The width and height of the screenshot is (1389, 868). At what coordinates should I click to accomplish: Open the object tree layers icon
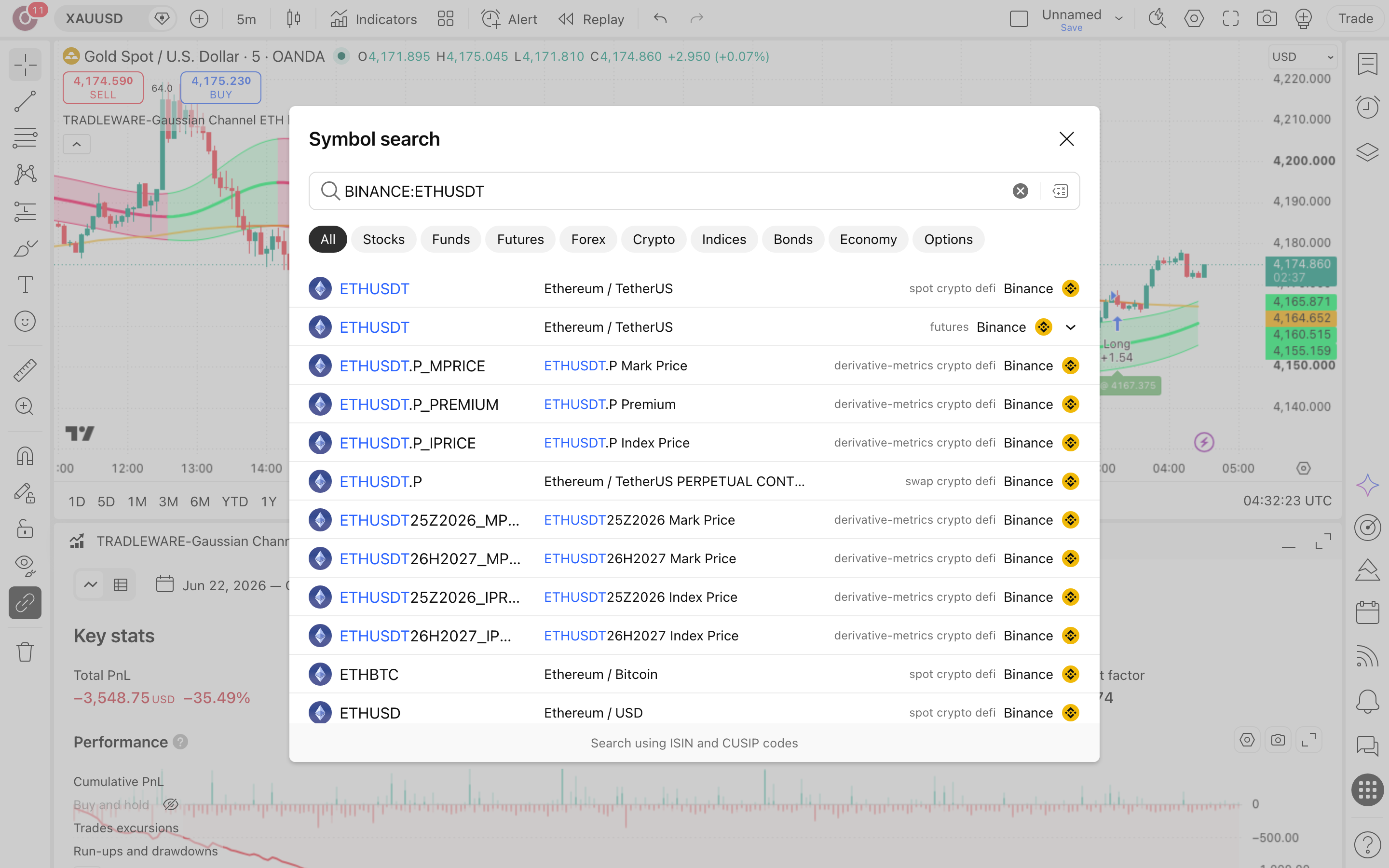pos(1367,152)
